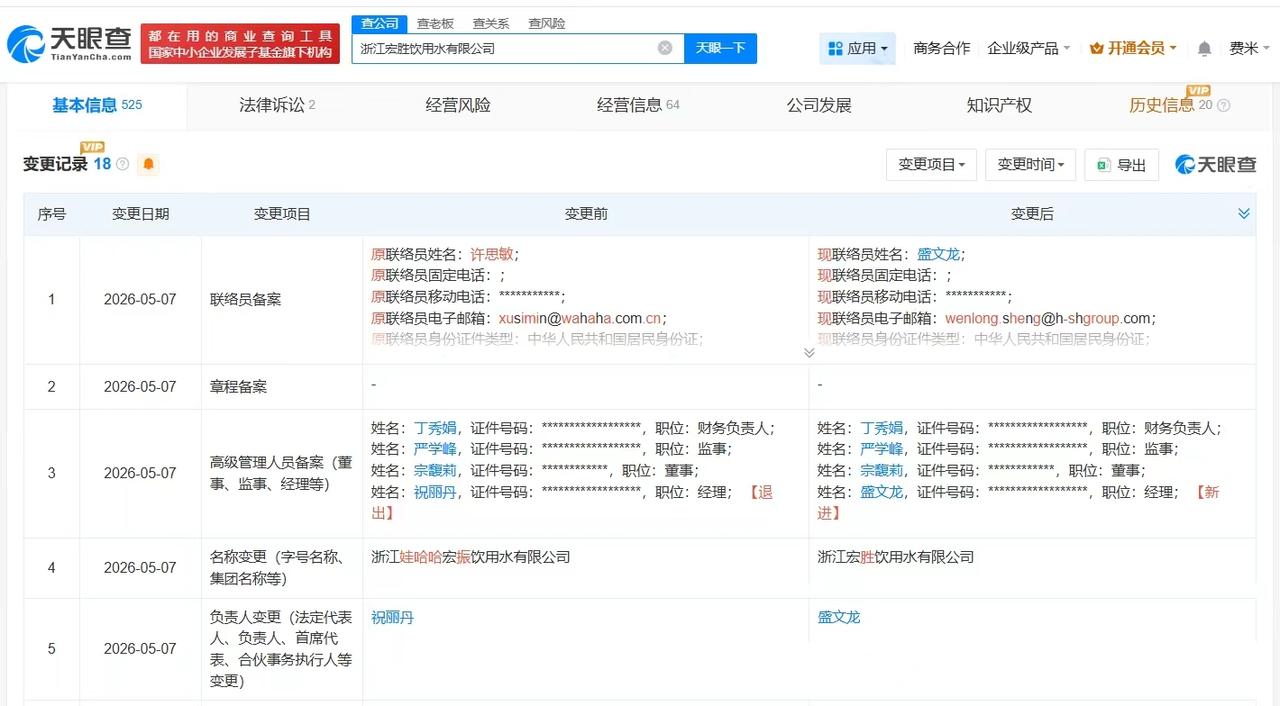Image resolution: width=1280 pixels, height=706 pixels.
Task: Click the 高级管理人员备案 change item cell
Action: [281, 473]
